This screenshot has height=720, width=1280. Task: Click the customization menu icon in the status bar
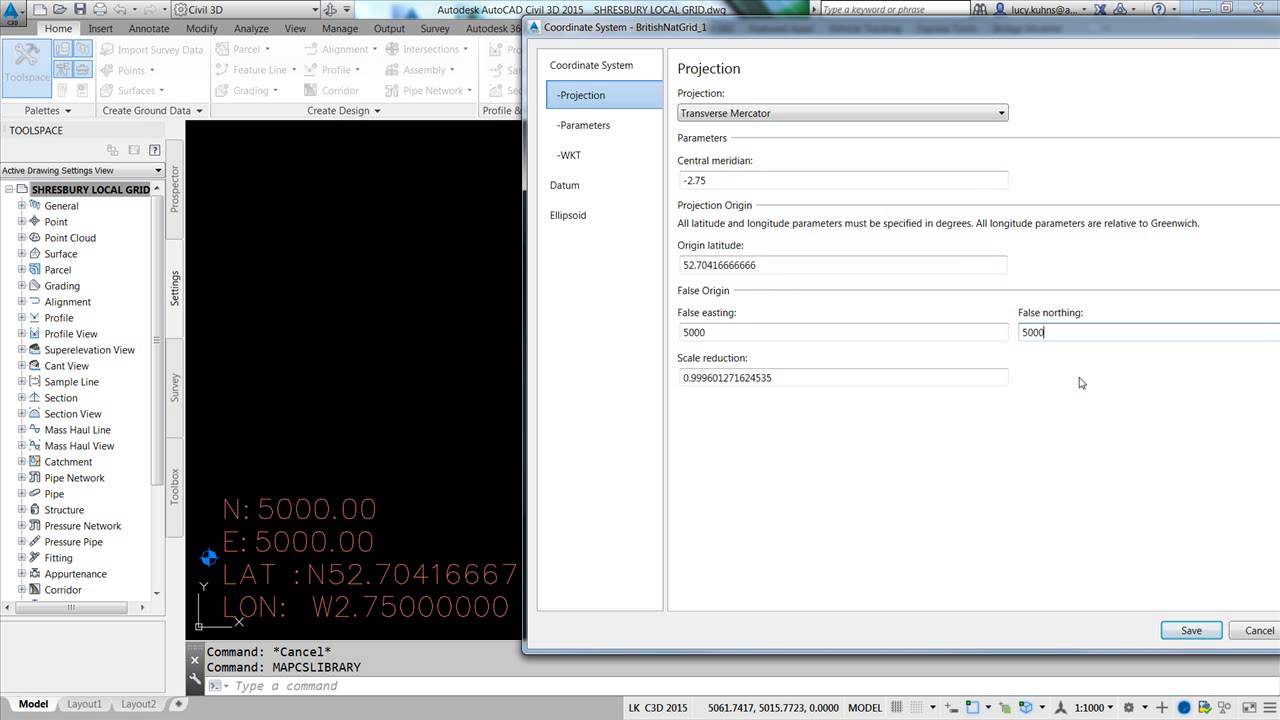(1268, 707)
